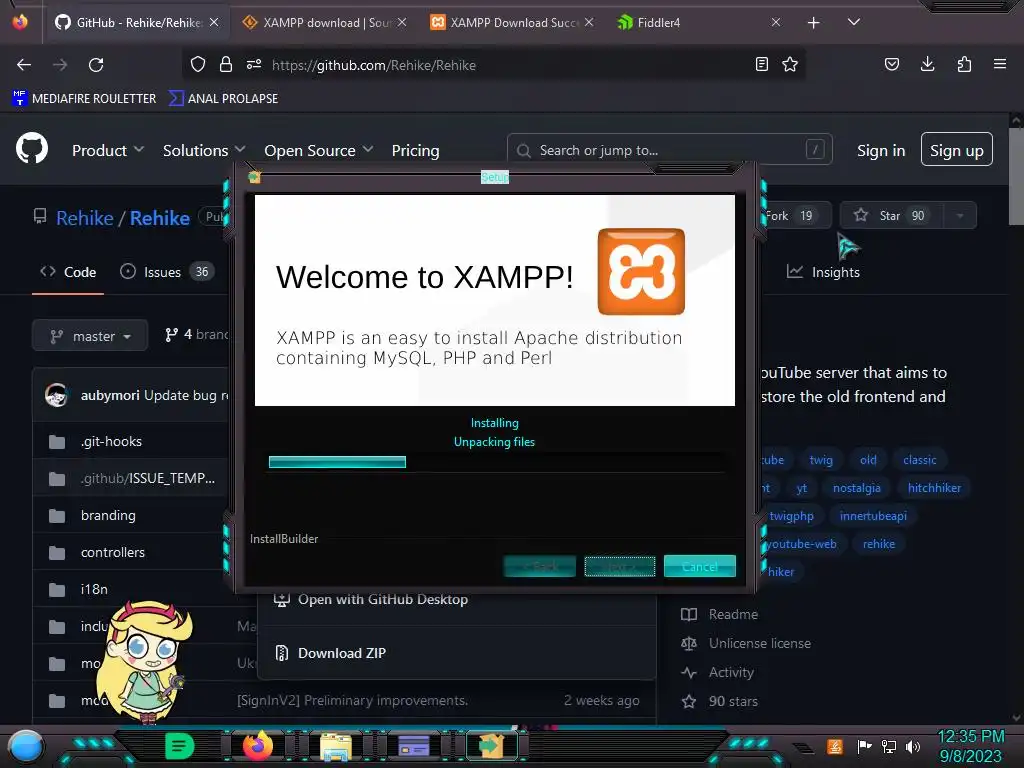Open a new tab with the plus icon
Viewport: 1024px width, 768px height.
813,23
